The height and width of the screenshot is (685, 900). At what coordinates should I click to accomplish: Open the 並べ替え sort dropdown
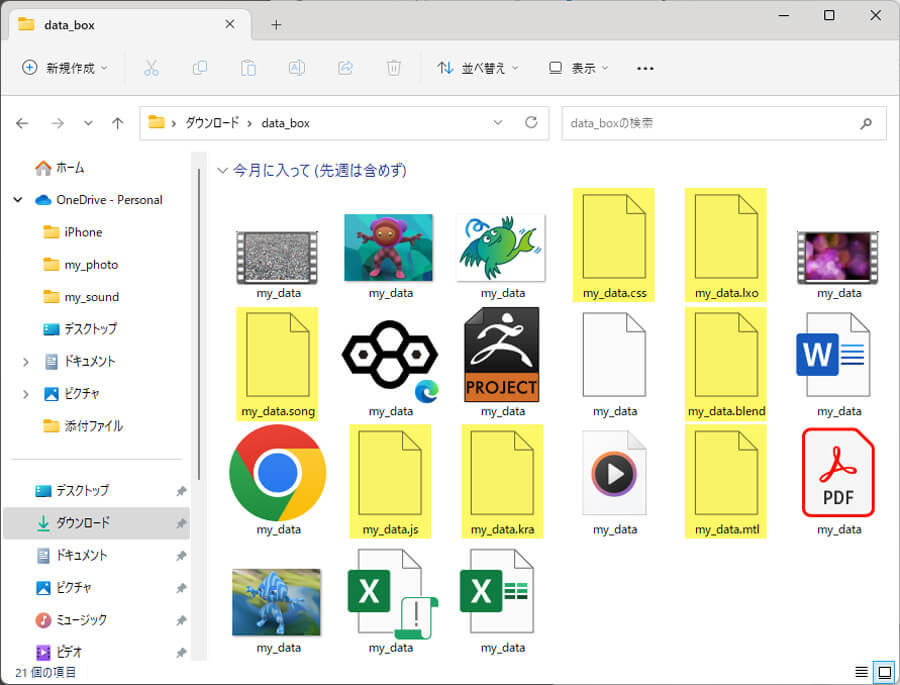coord(478,68)
